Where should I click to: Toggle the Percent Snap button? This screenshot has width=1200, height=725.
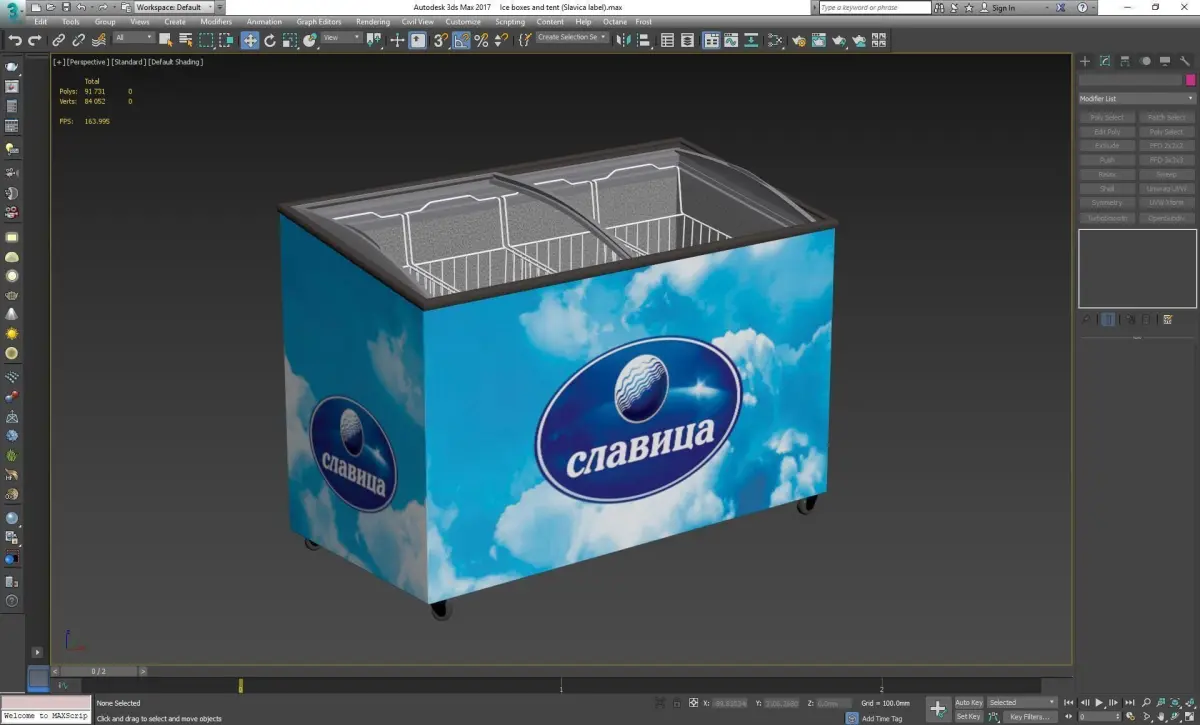tap(481, 41)
